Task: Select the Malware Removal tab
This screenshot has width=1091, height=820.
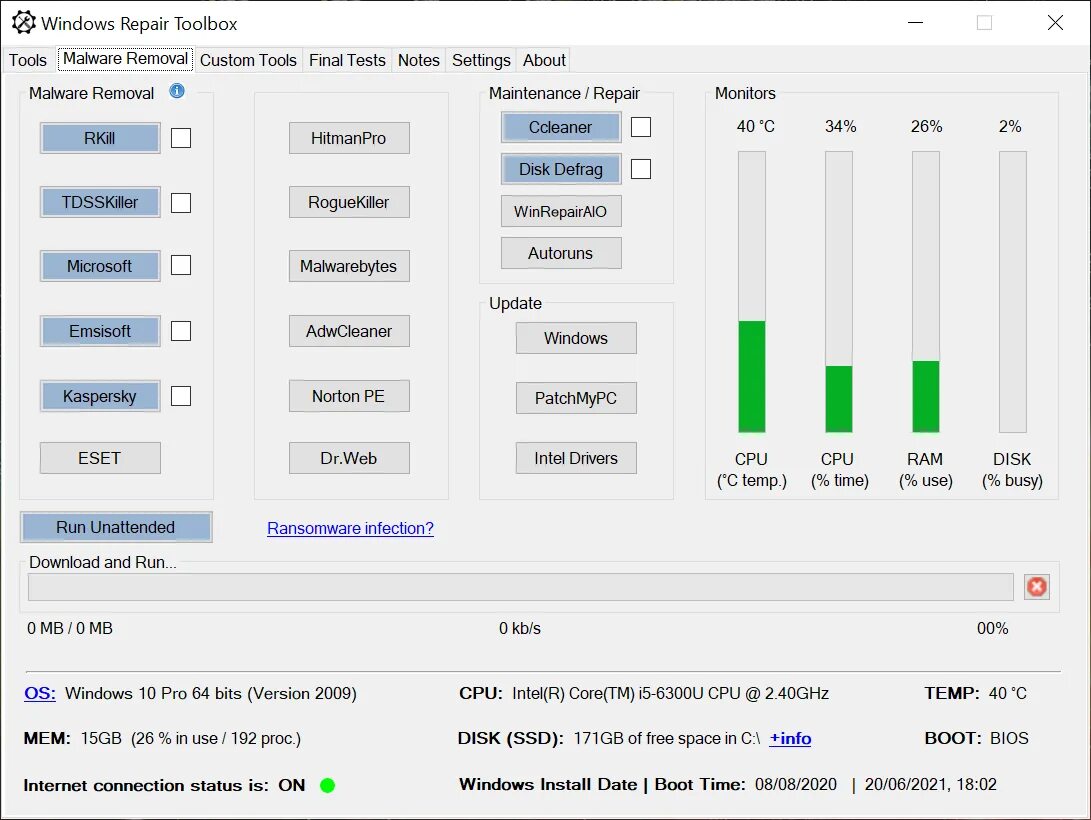Action: pos(125,58)
